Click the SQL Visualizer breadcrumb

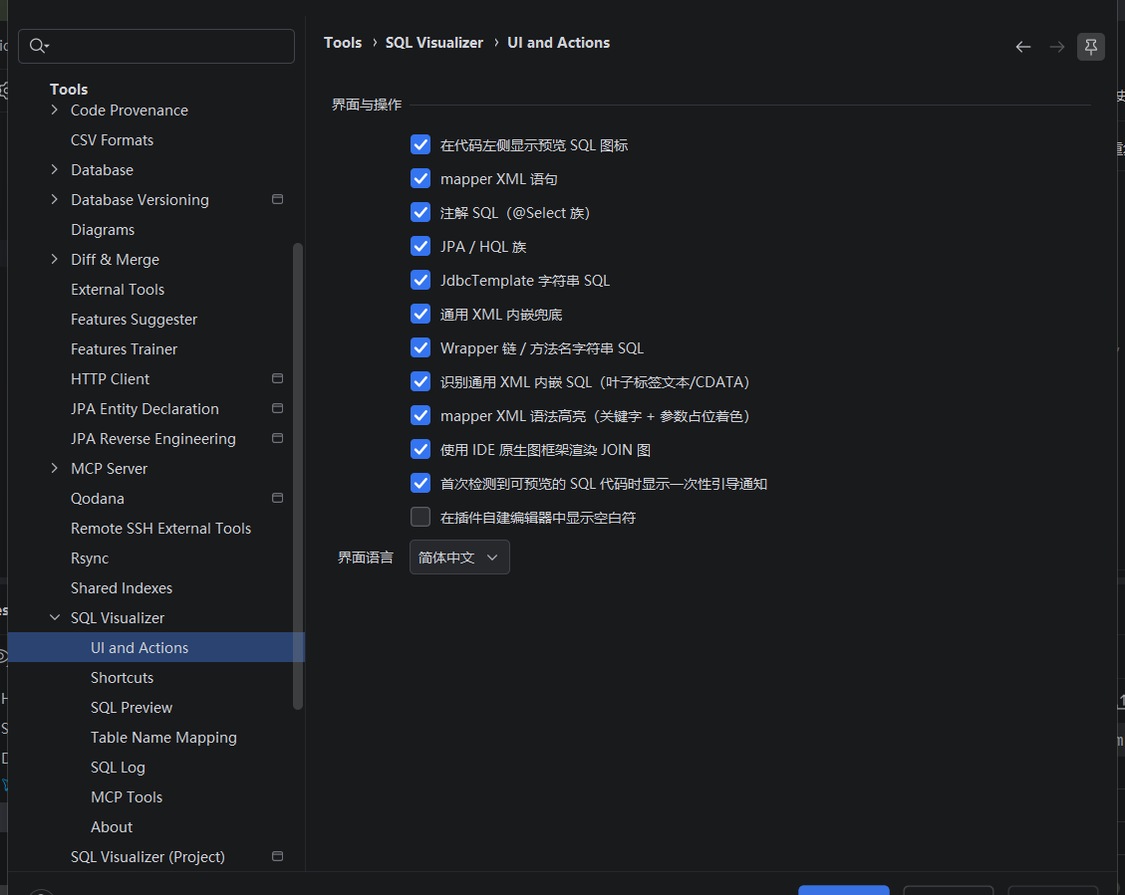(x=434, y=43)
